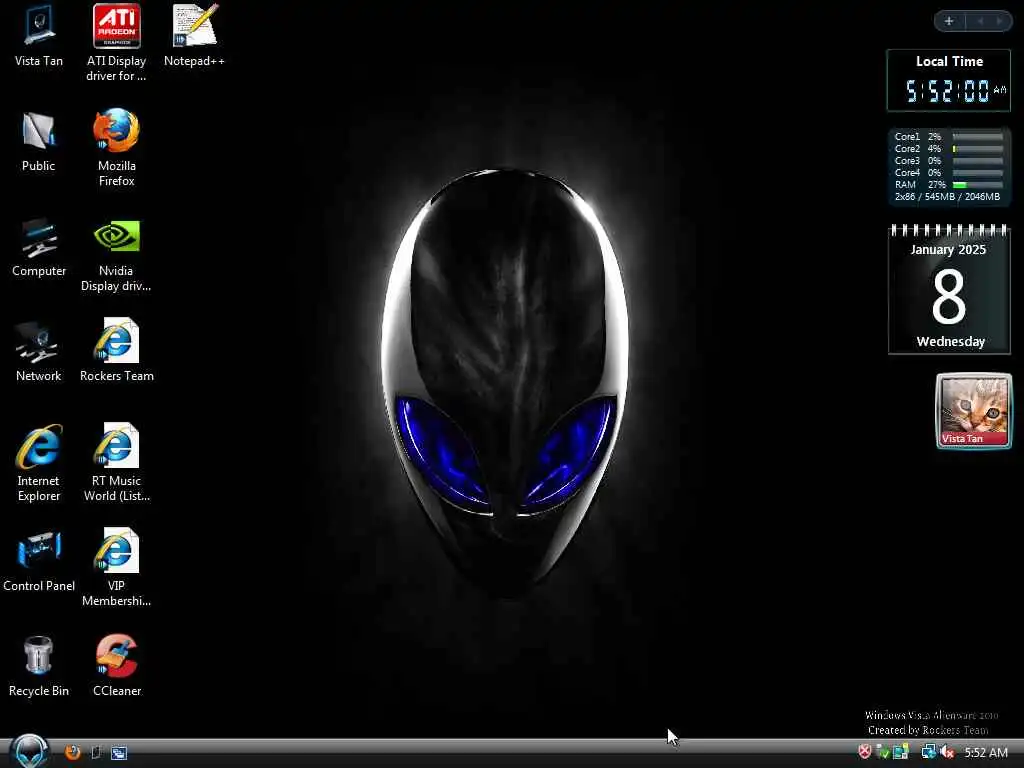Open the Rockers Team web shortcut
The image size is (1024, 768).
[116, 351]
